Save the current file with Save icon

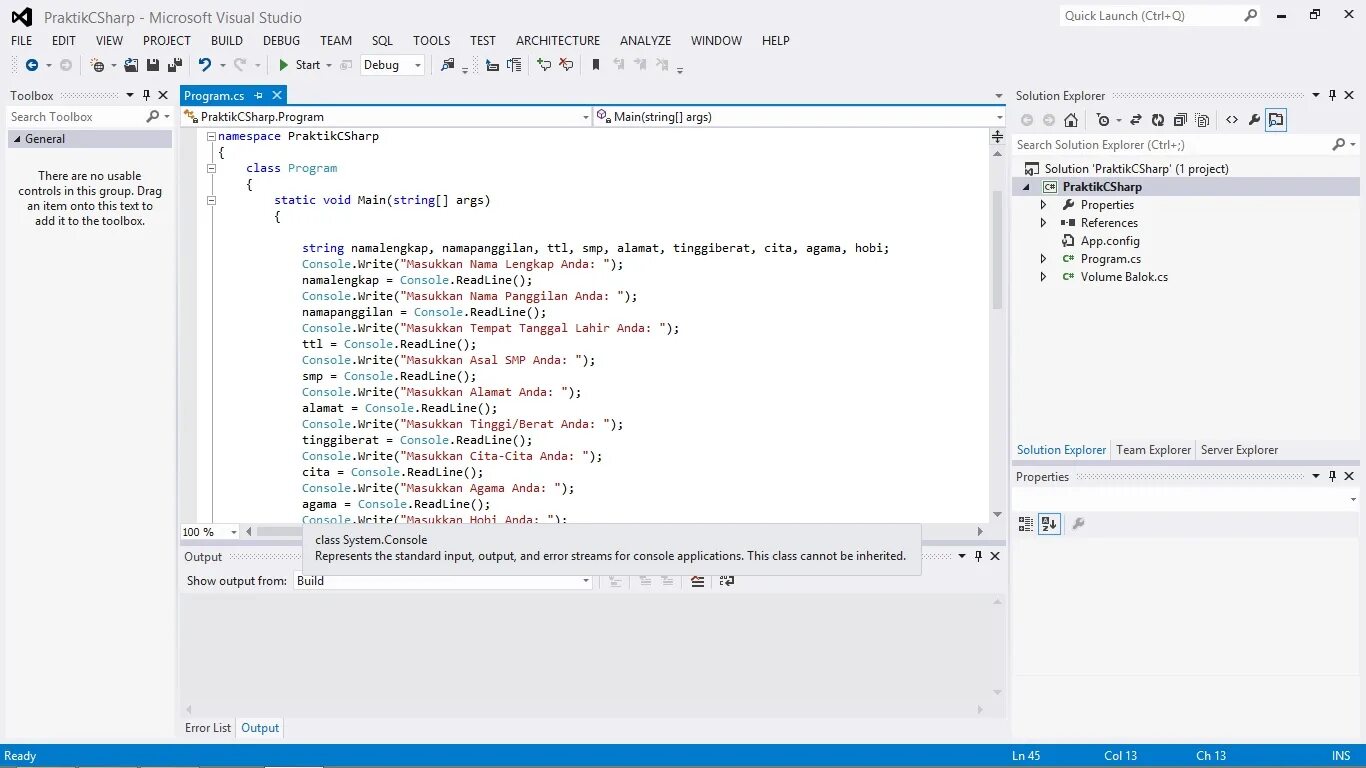point(153,65)
